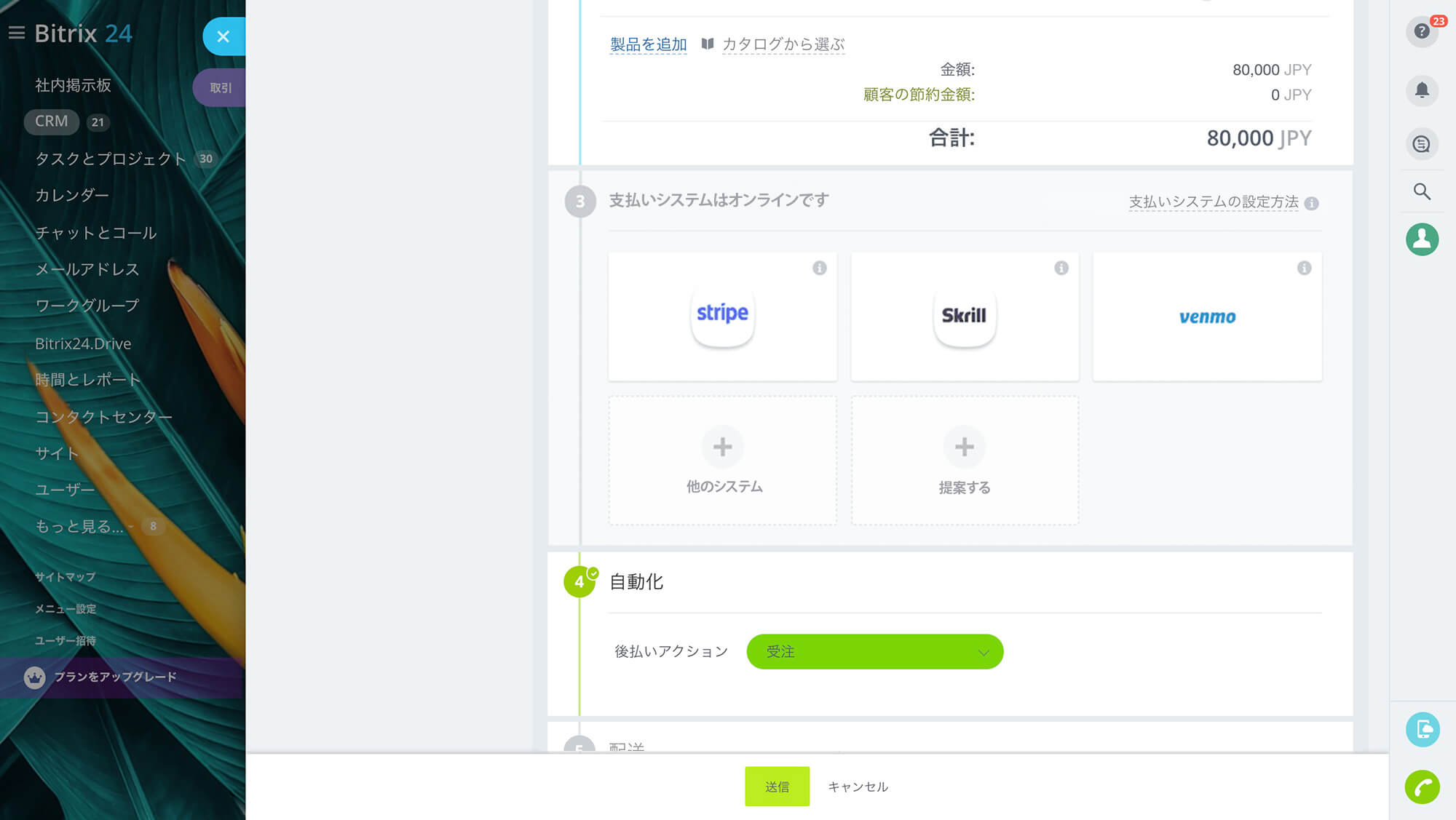The height and width of the screenshot is (820, 1456).
Task: Click the crown icon next to プランをアップグレード
Action: (x=34, y=677)
